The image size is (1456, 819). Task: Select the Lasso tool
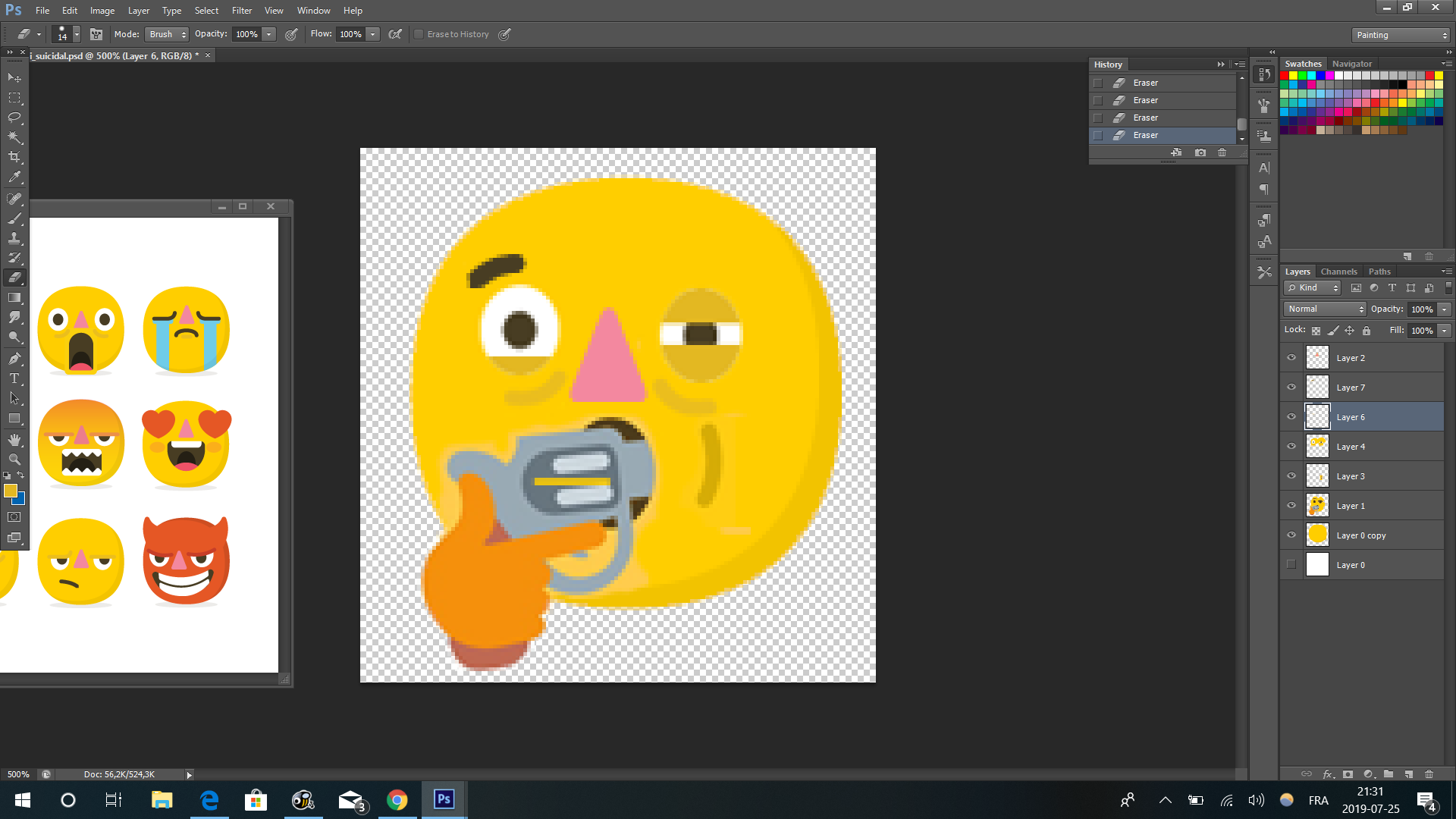14,118
